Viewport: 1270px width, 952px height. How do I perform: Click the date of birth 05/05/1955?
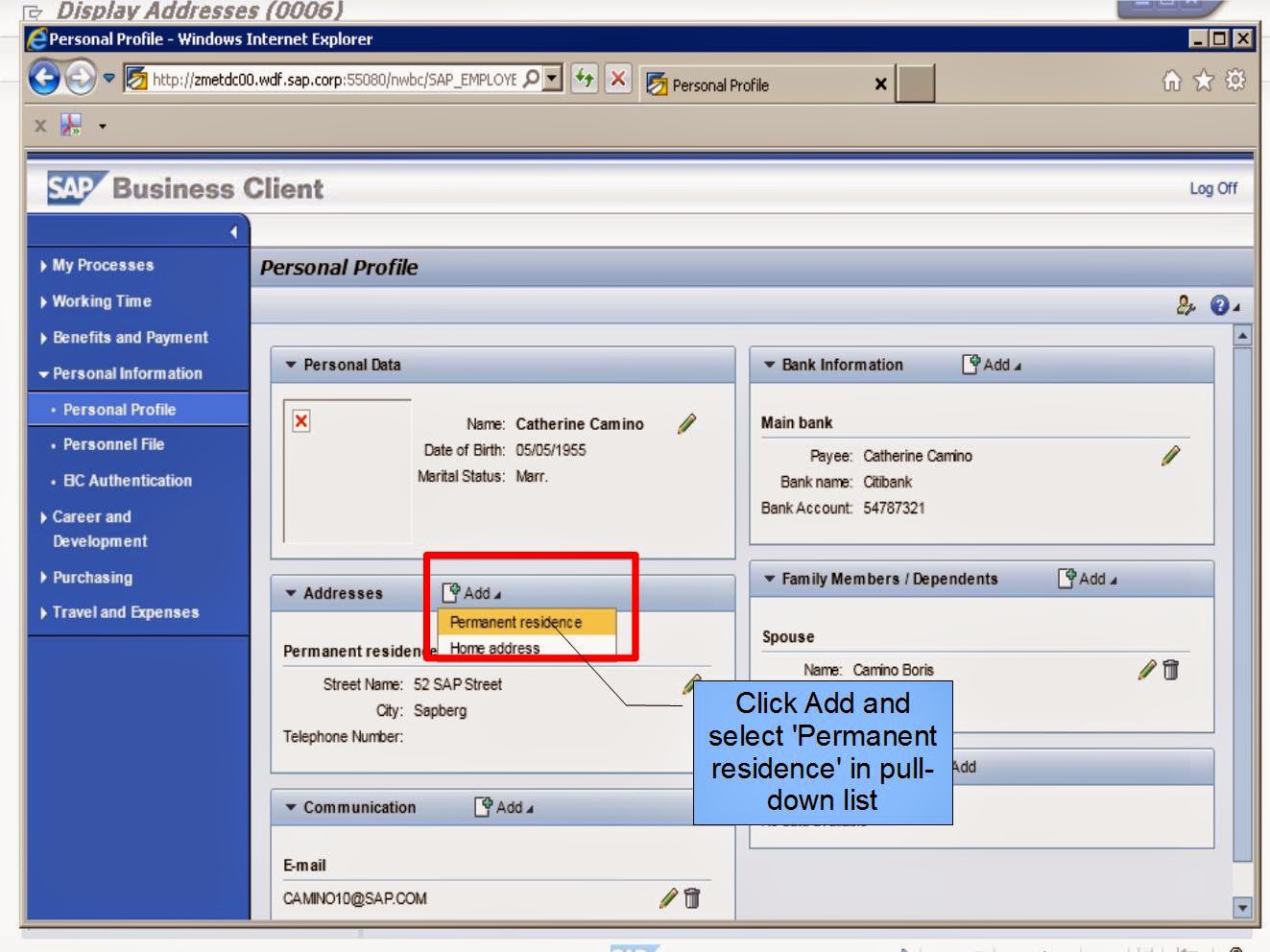point(550,450)
